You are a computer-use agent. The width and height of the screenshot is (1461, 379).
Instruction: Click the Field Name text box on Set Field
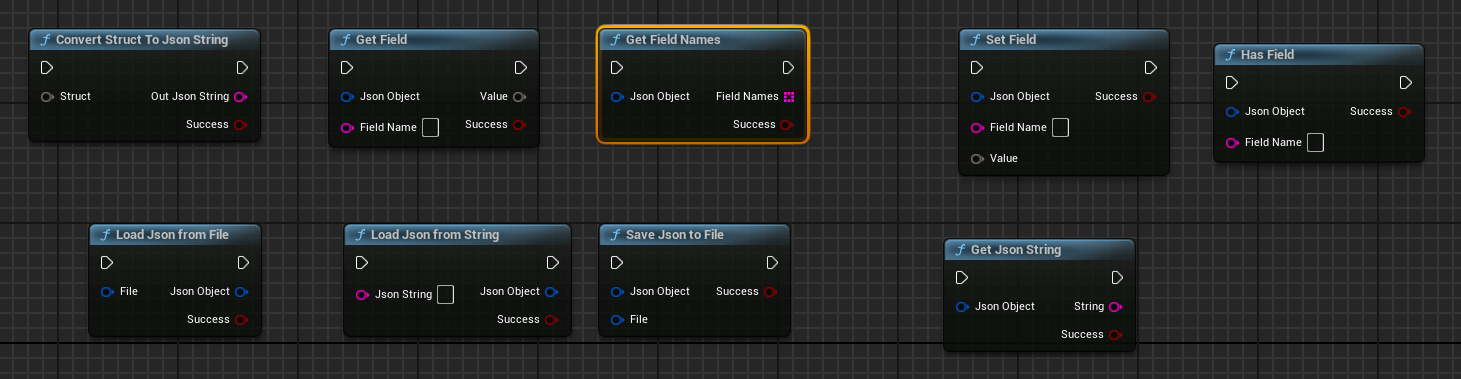pos(1060,127)
